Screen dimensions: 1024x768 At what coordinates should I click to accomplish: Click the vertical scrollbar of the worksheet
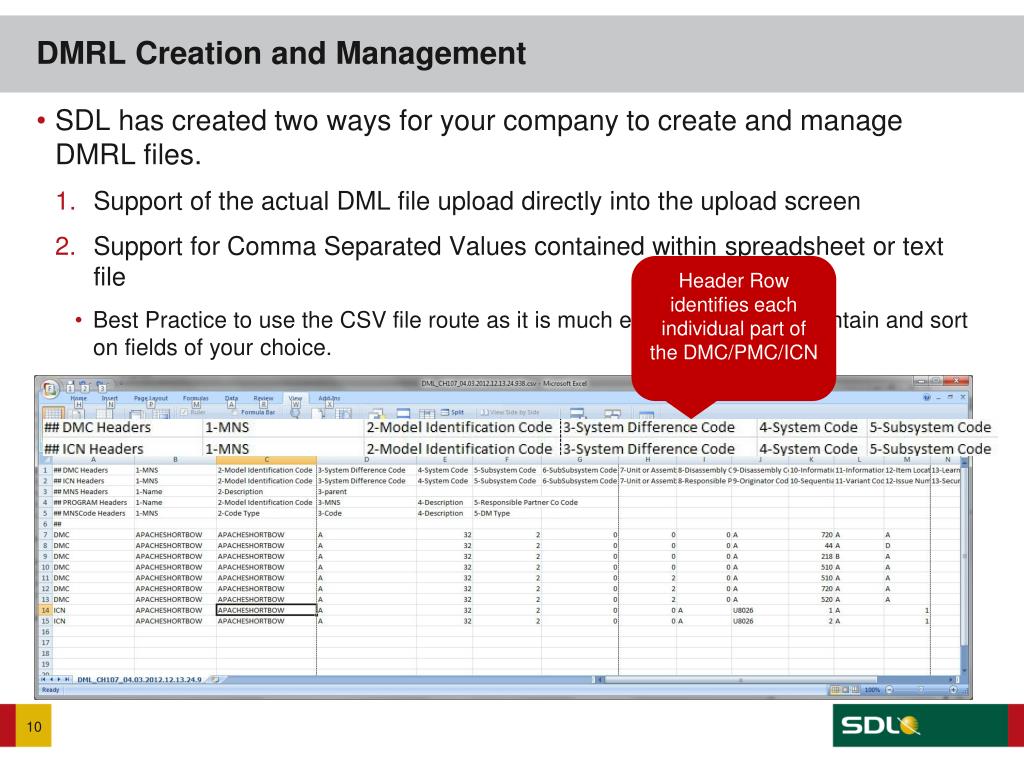click(964, 568)
